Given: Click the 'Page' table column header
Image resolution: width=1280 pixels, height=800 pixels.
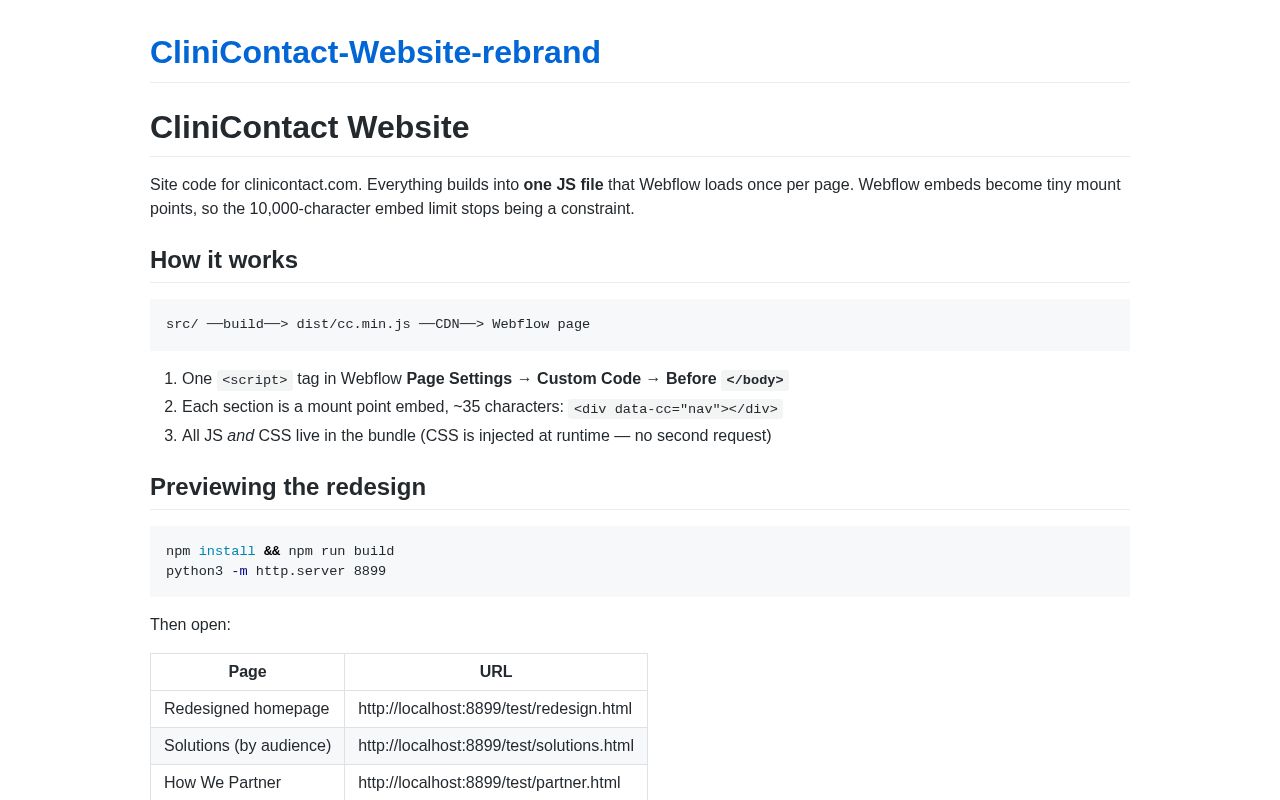Looking at the screenshot, I should tap(247, 672).
